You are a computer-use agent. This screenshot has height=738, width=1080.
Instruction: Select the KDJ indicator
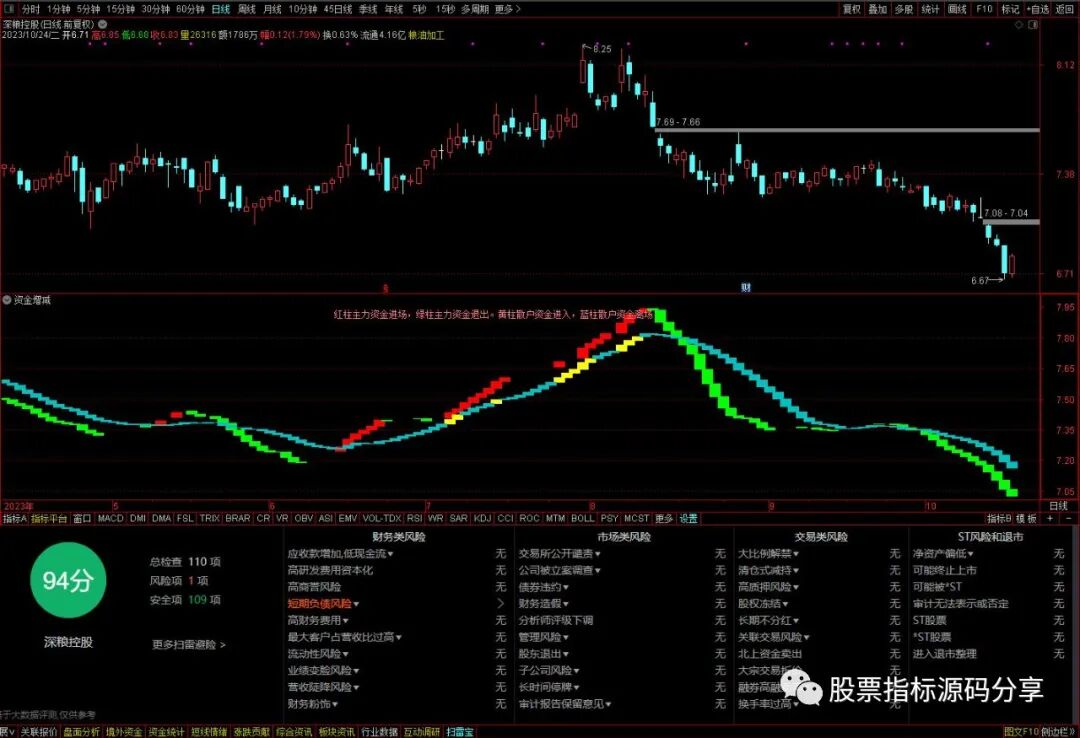coord(482,518)
